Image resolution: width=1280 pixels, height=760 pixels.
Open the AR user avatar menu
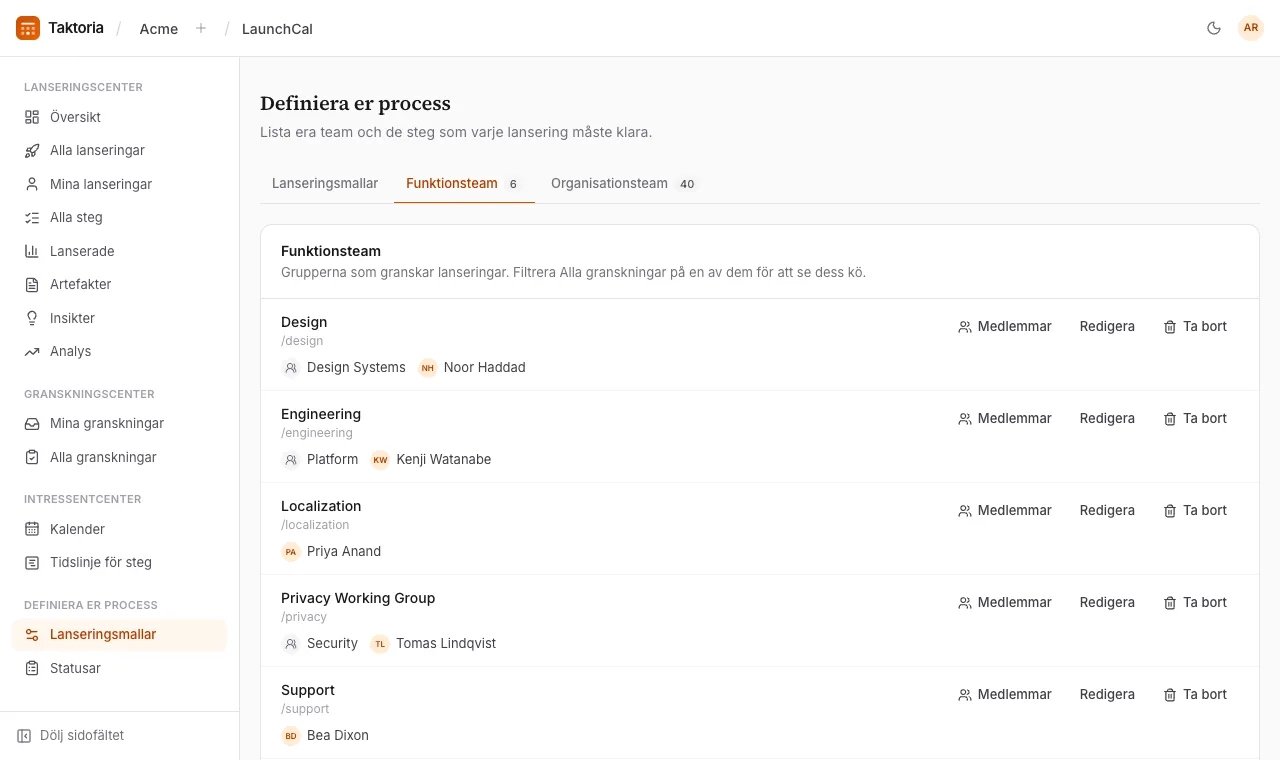pos(1251,28)
